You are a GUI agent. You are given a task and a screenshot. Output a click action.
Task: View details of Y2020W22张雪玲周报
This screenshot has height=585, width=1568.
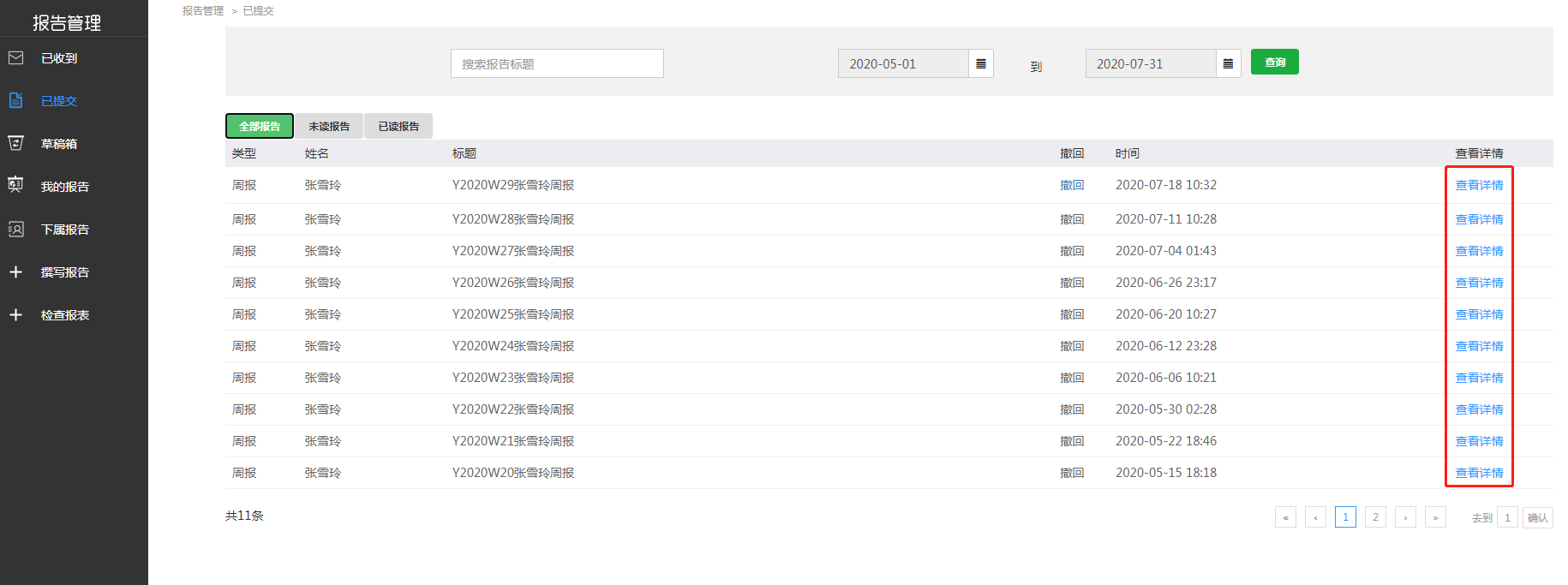tap(1479, 409)
